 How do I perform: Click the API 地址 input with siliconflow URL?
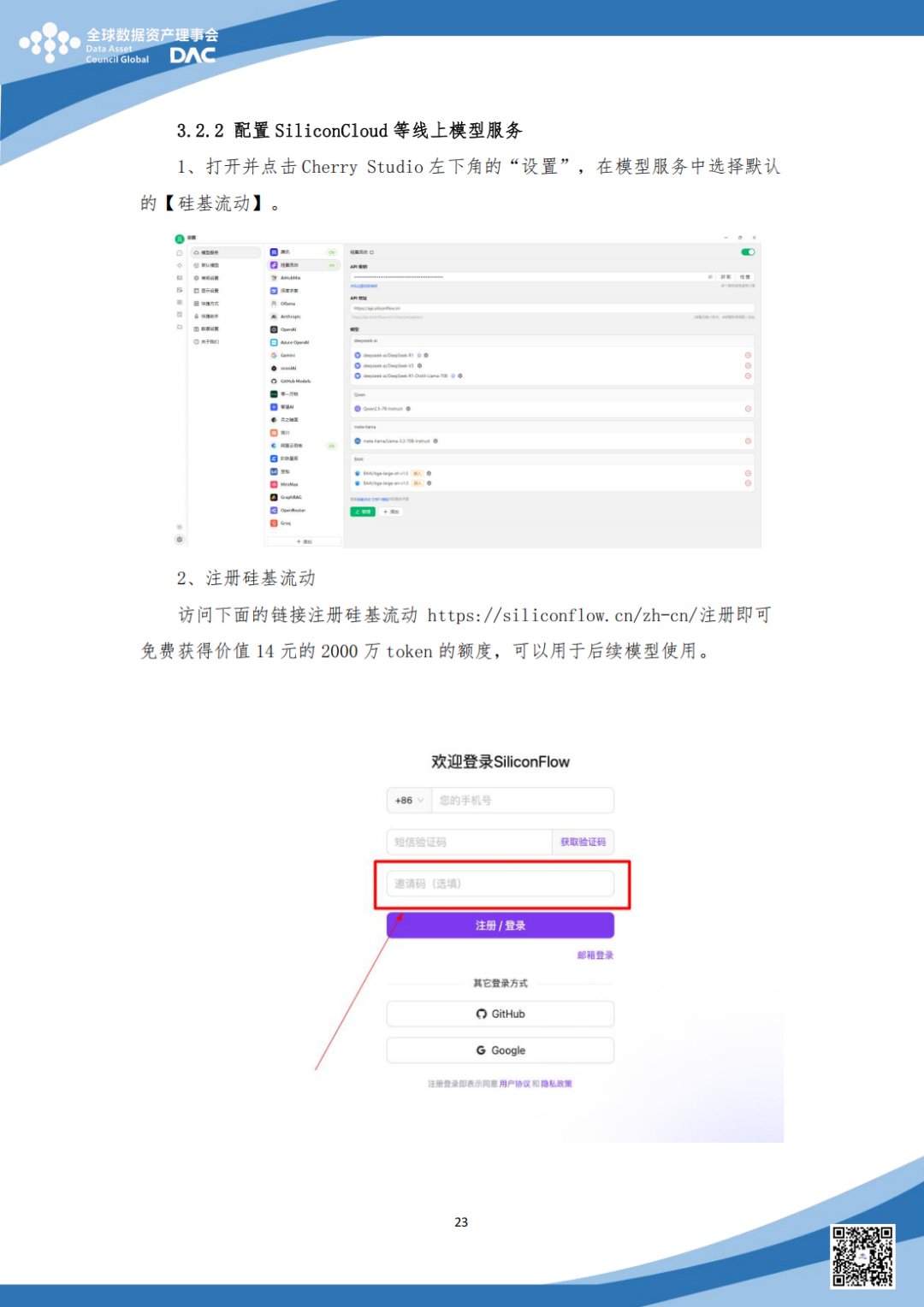coord(552,308)
